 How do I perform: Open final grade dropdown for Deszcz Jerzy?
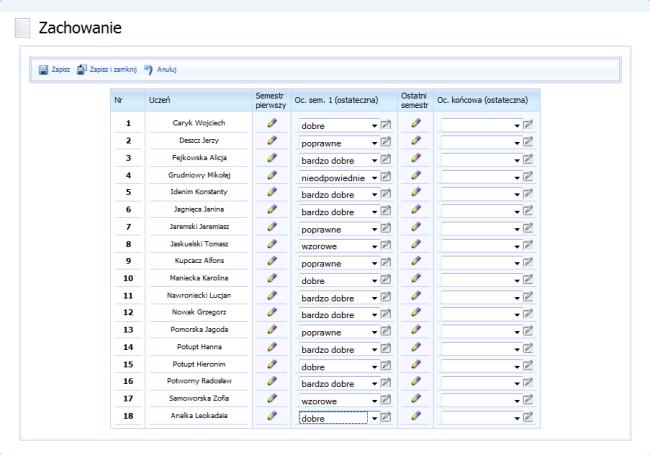pos(481,143)
